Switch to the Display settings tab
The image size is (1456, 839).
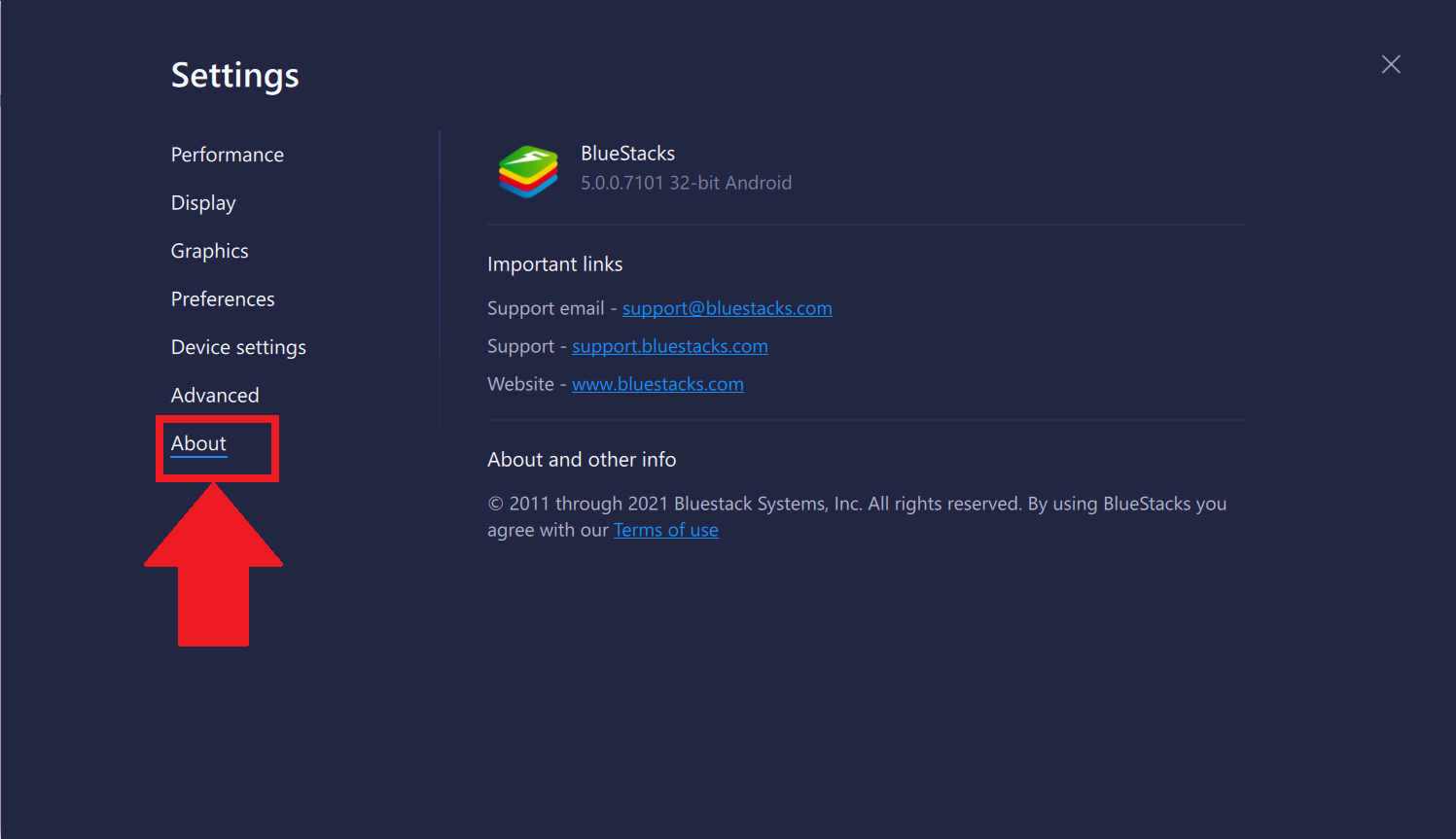203,203
